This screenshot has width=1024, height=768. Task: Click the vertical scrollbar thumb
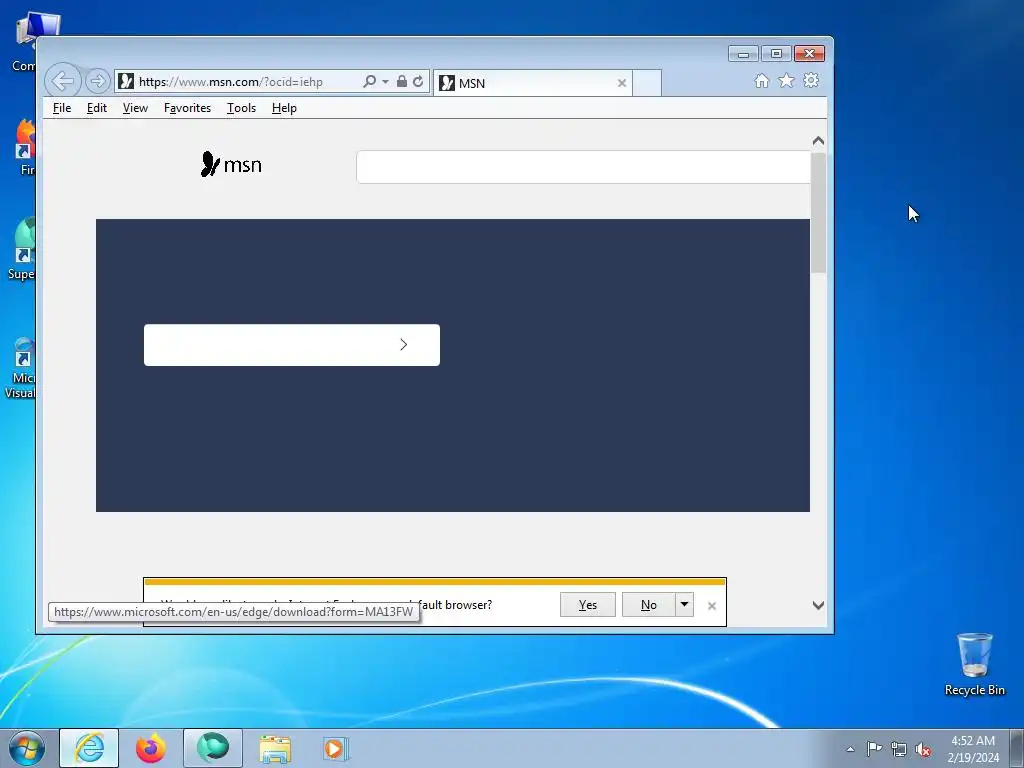click(x=818, y=213)
